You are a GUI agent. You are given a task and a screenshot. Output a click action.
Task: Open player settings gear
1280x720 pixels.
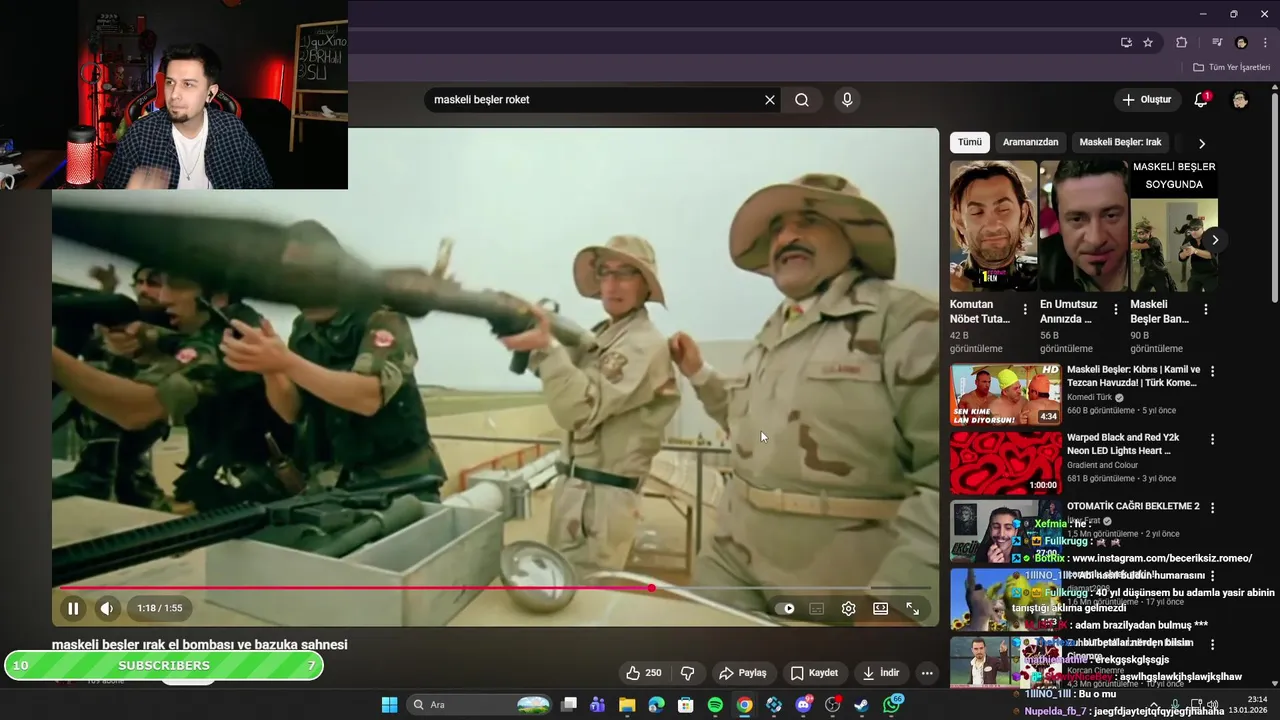tap(848, 608)
